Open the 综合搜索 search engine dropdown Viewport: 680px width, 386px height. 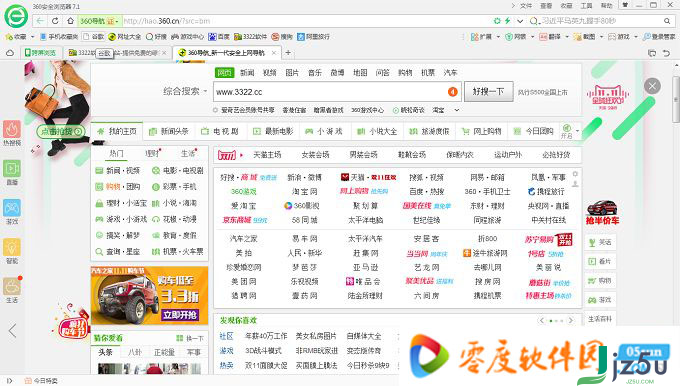[x=185, y=92]
